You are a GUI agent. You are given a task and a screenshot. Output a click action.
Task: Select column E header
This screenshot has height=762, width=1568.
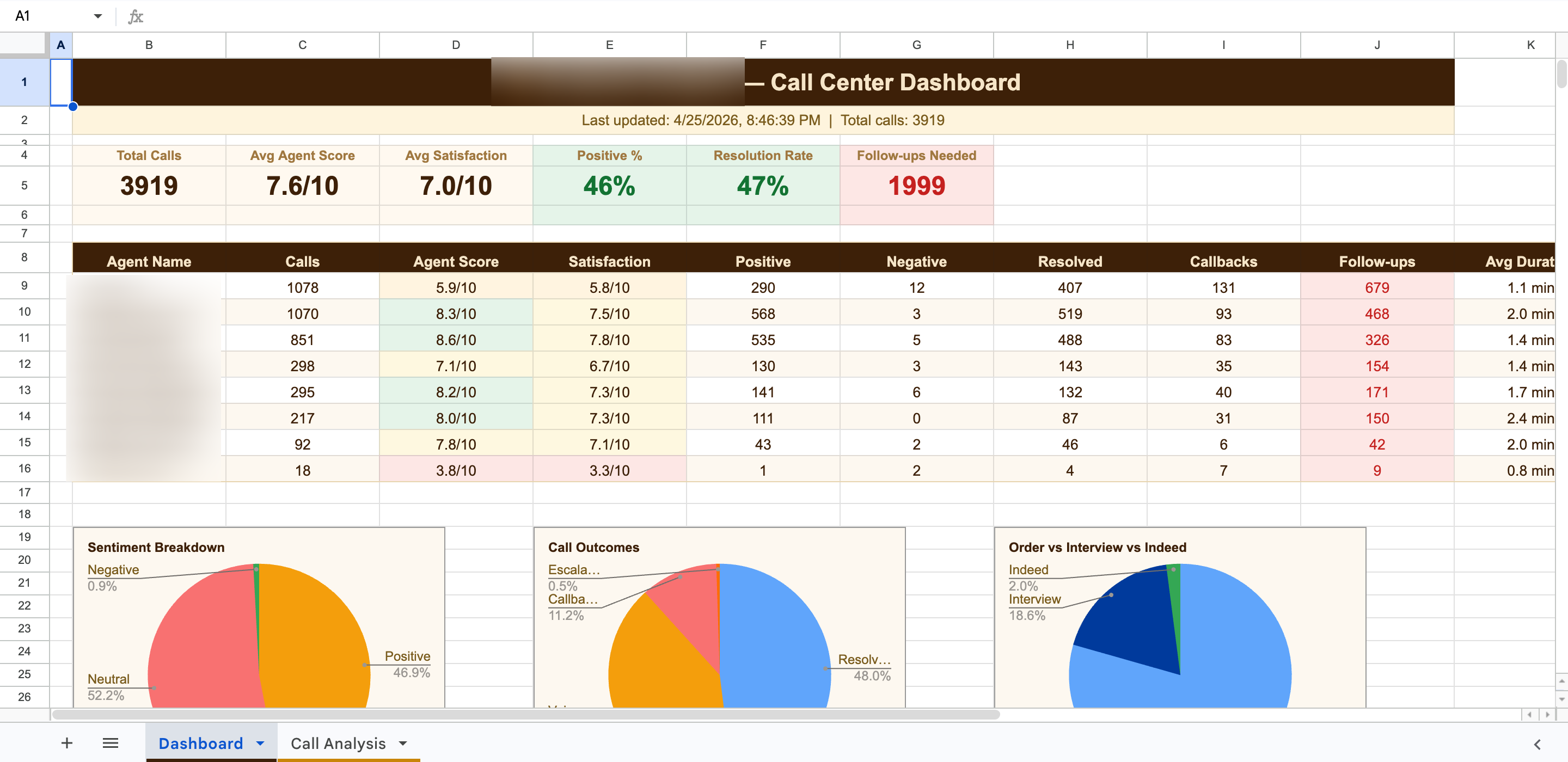tap(609, 45)
